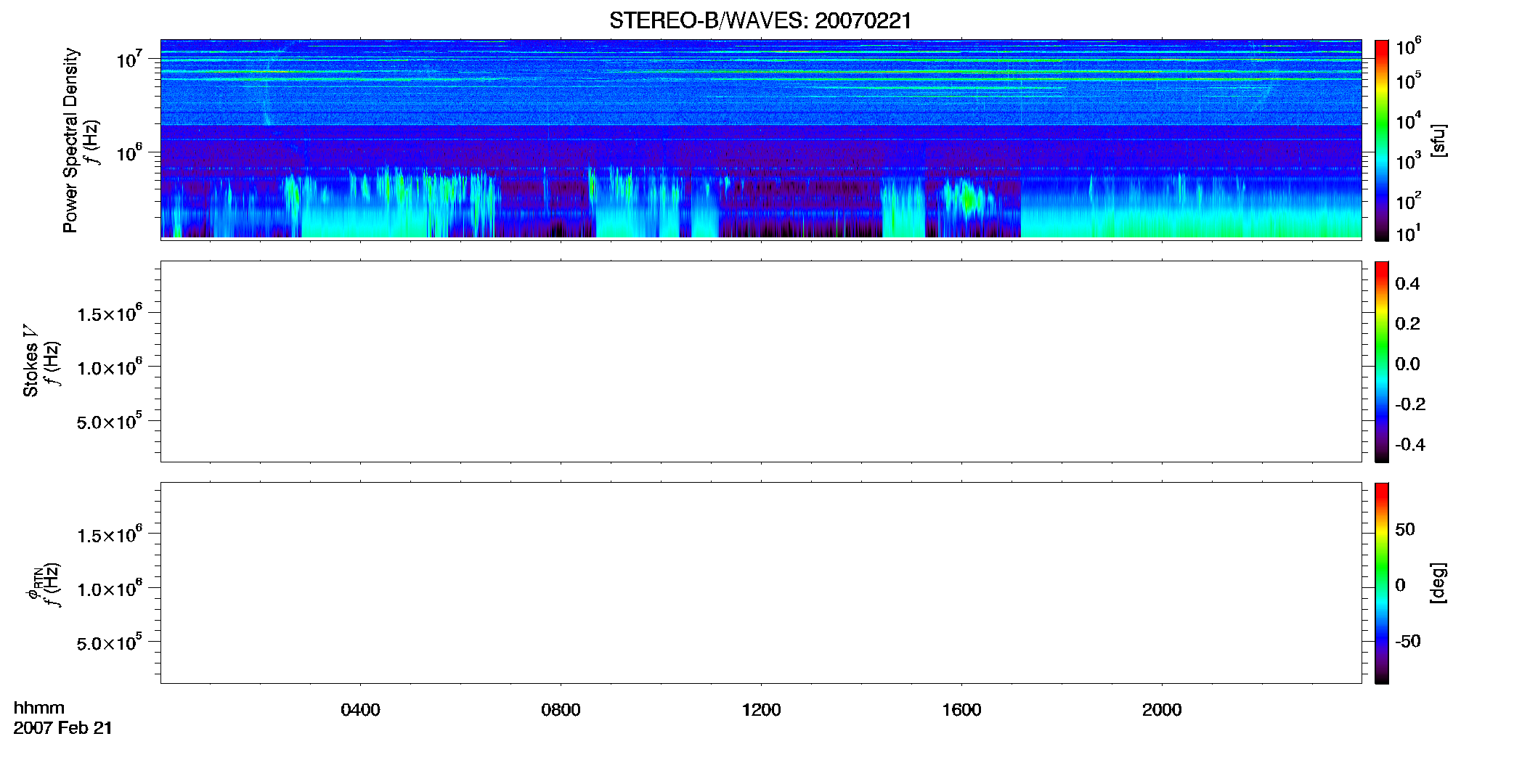Click the 1600 time tick label
This screenshot has height=784, width=1522.
pos(961,710)
